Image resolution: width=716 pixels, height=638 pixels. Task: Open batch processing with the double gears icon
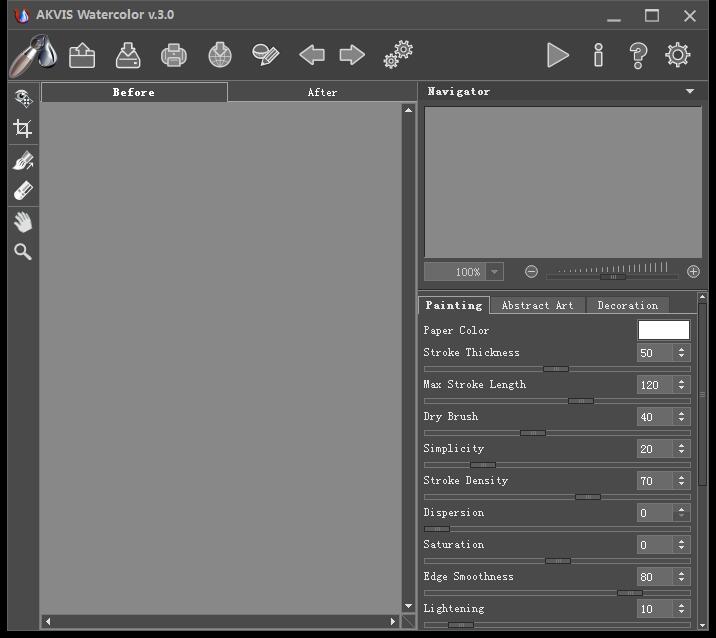click(398, 55)
